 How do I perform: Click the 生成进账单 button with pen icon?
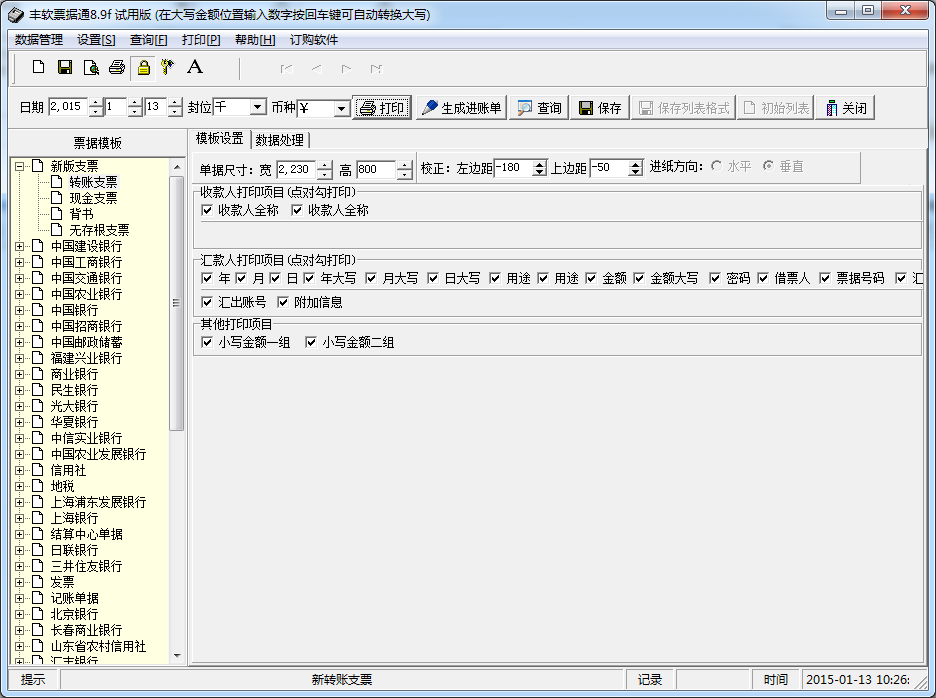[x=461, y=108]
